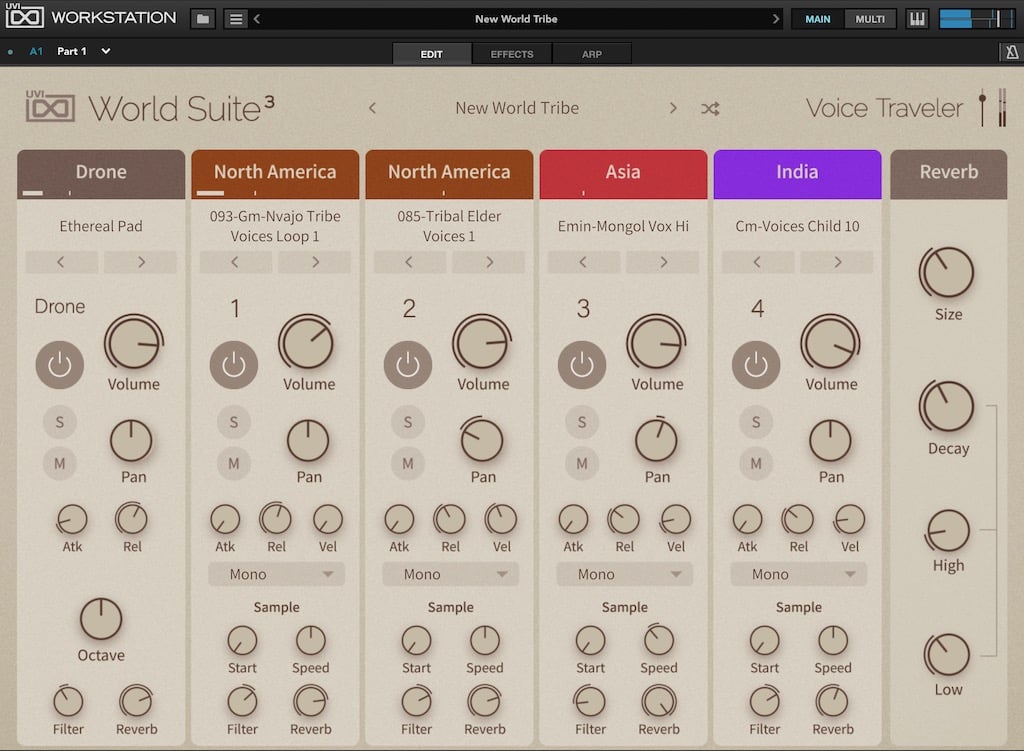
Task: Open layer 4 Mono dropdown
Action: [x=799, y=574]
